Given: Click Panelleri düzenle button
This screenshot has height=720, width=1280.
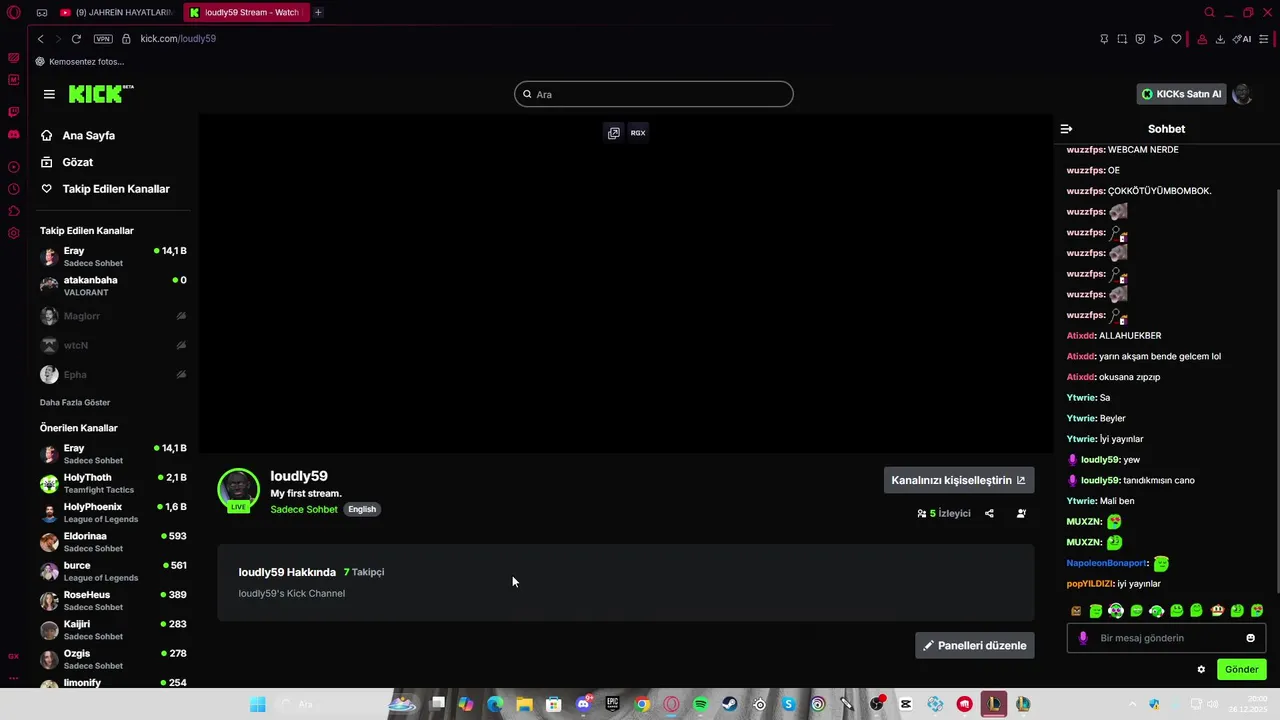Looking at the screenshot, I should tap(975, 645).
